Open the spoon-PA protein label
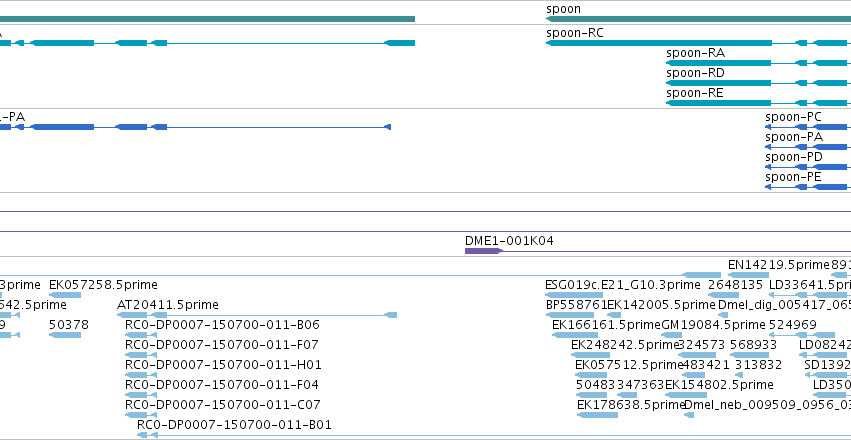The width and height of the screenshot is (851, 440). [794, 137]
